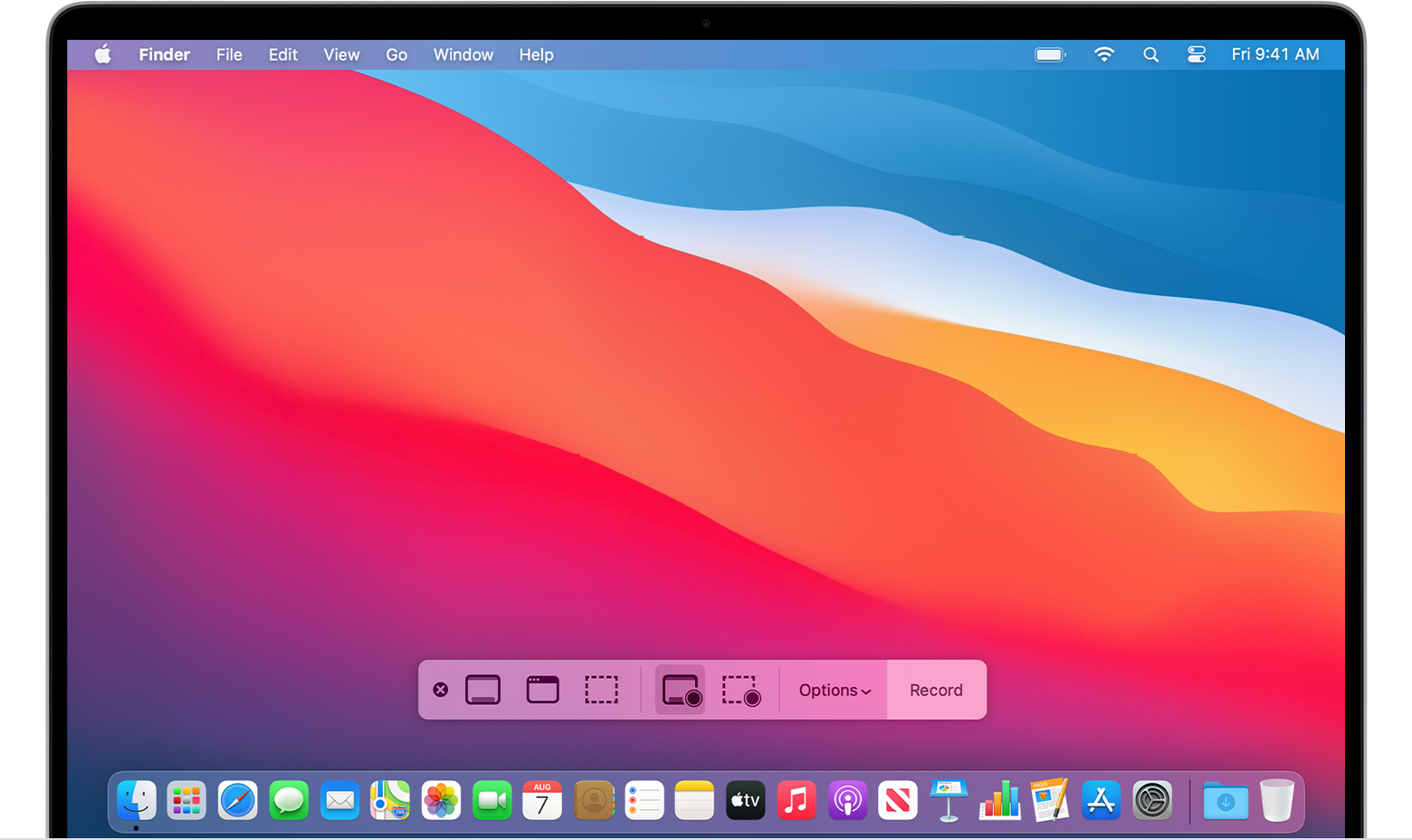Open the Window menu

coord(463,54)
